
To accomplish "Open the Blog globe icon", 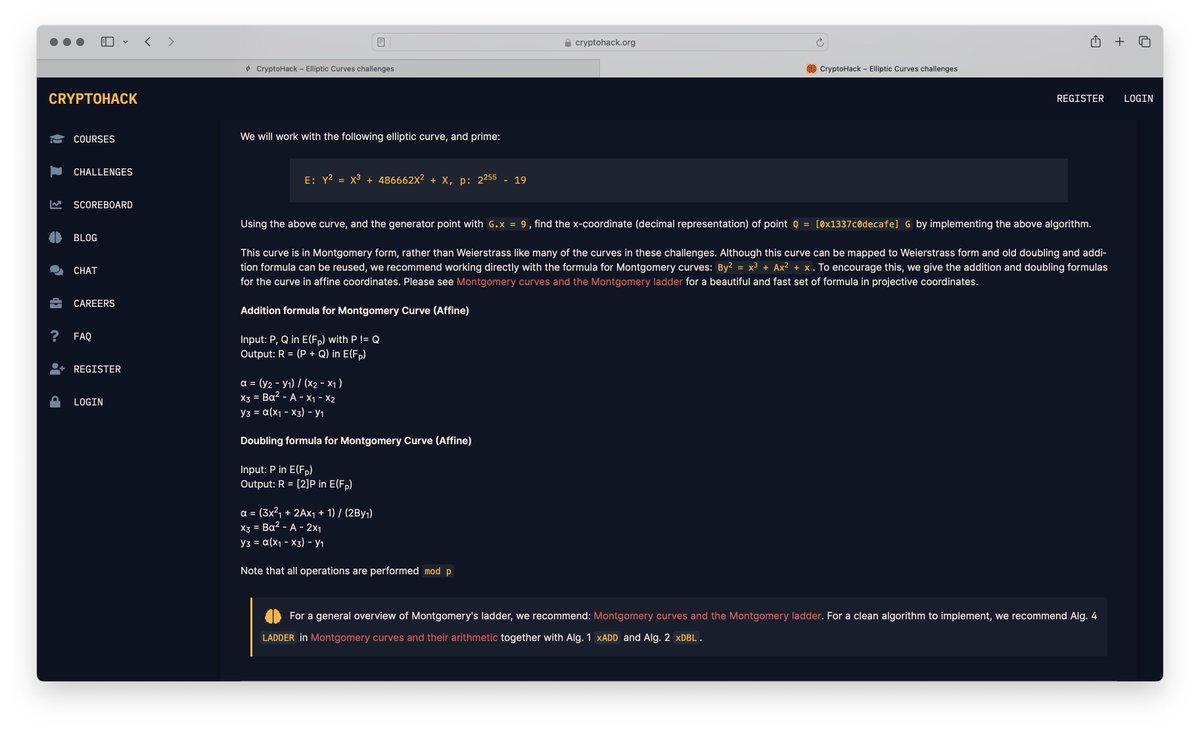I will click(x=58, y=237).
